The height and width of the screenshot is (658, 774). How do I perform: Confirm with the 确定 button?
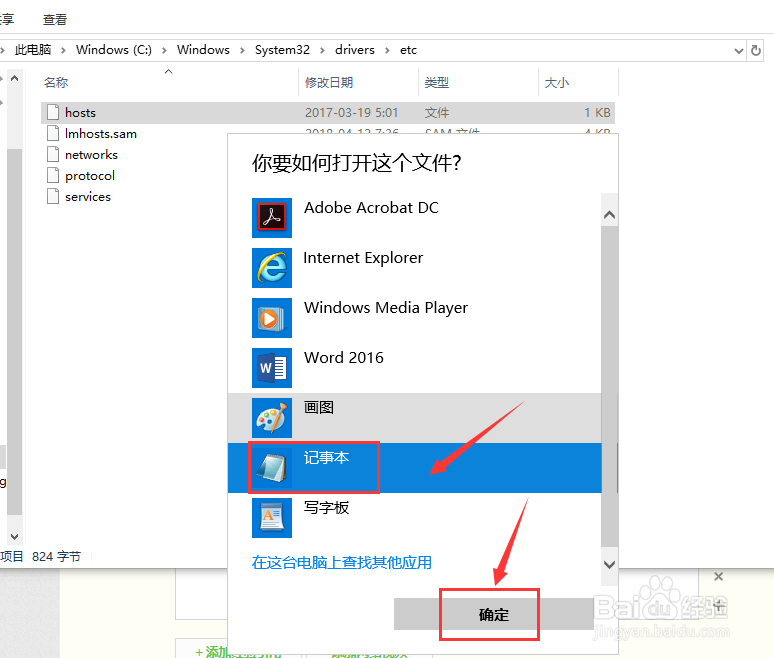pyautogui.click(x=494, y=615)
